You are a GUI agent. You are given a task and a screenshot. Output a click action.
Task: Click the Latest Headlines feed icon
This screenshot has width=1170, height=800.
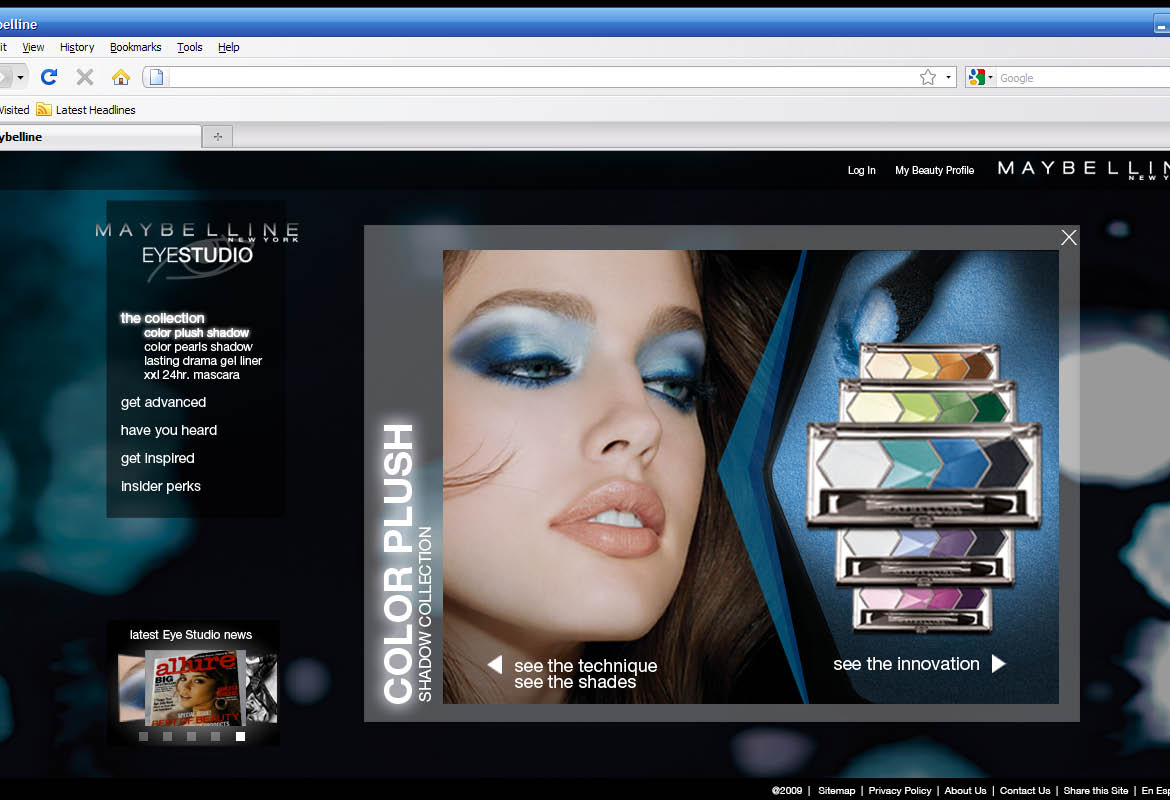[x=44, y=110]
